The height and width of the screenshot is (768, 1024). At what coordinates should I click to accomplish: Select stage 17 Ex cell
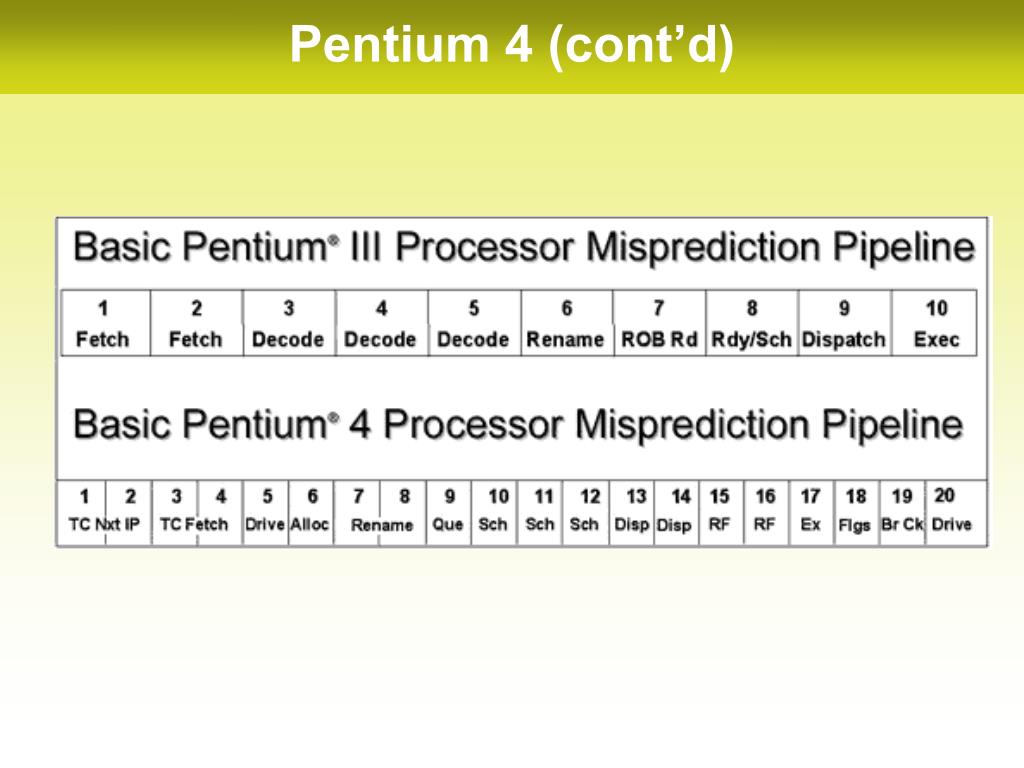point(810,513)
